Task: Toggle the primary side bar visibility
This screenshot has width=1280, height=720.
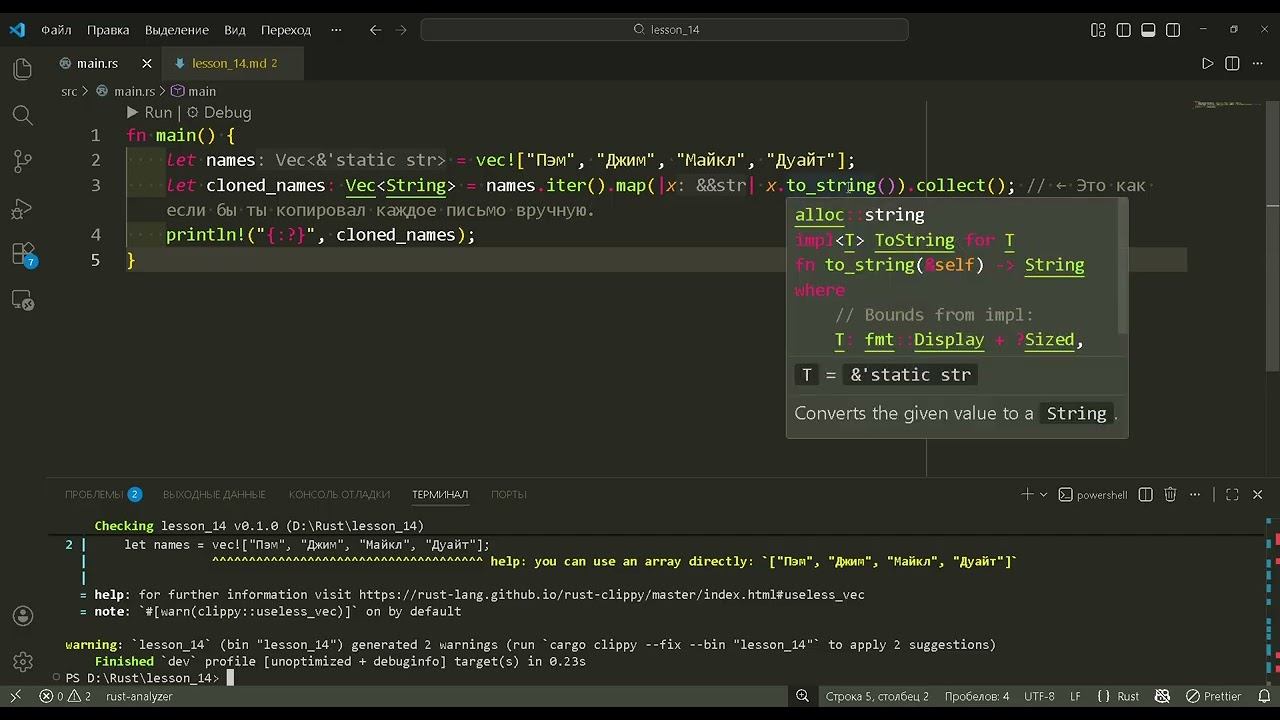Action: pos(1123,30)
